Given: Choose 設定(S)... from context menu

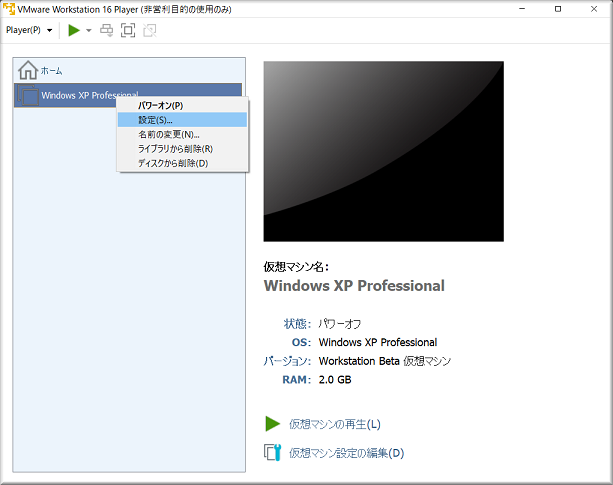Looking at the screenshot, I should [182, 120].
